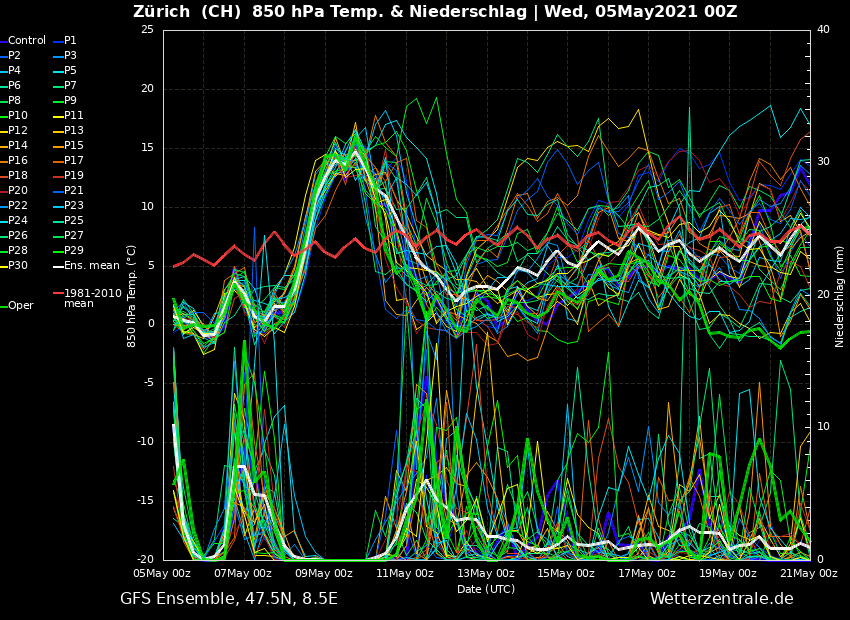
Task: Select the P27 legend entry
Action: click(69, 235)
